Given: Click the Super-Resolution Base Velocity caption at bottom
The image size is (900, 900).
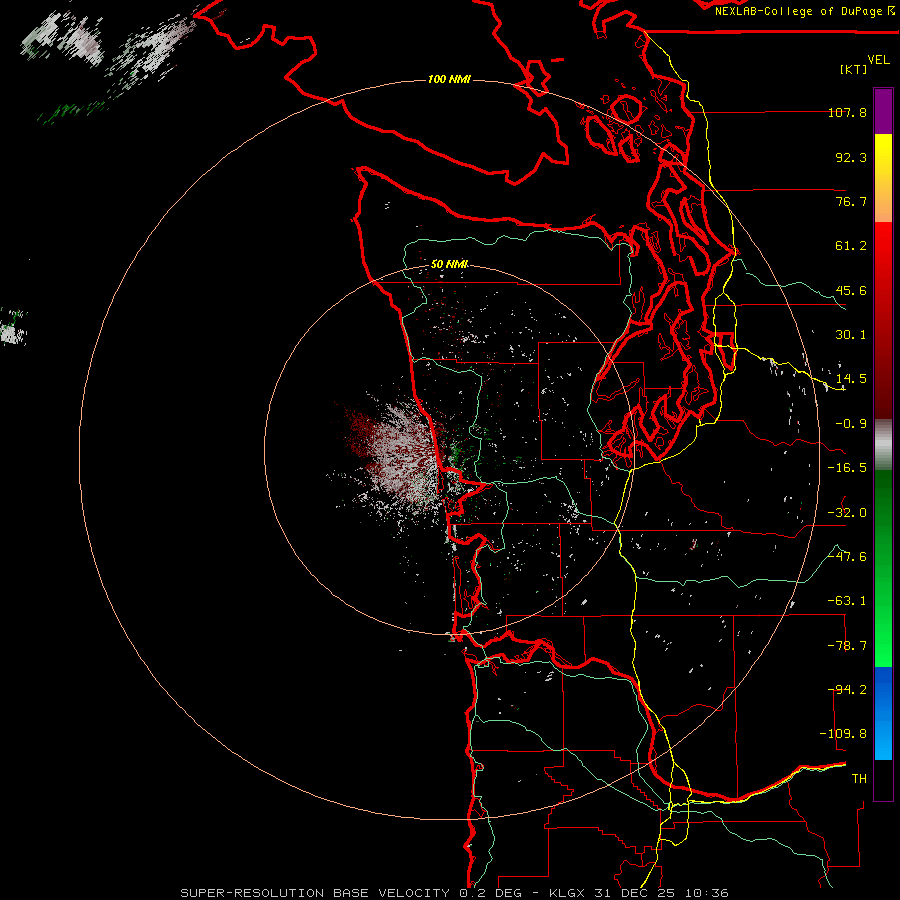Looking at the screenshot, I should [x=455, y=893].
